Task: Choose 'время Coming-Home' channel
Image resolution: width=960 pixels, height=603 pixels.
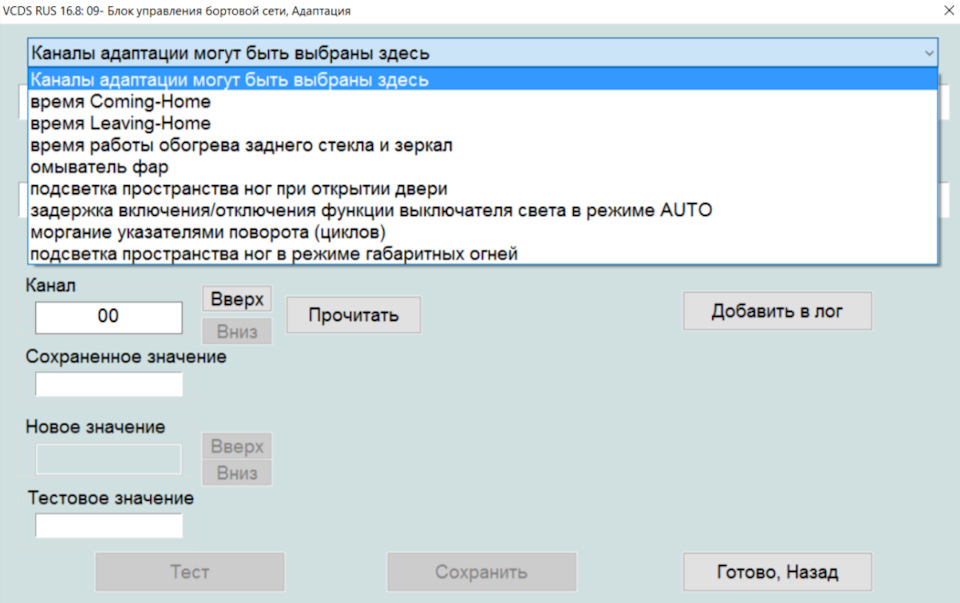Action: click(x=482, y=102)
